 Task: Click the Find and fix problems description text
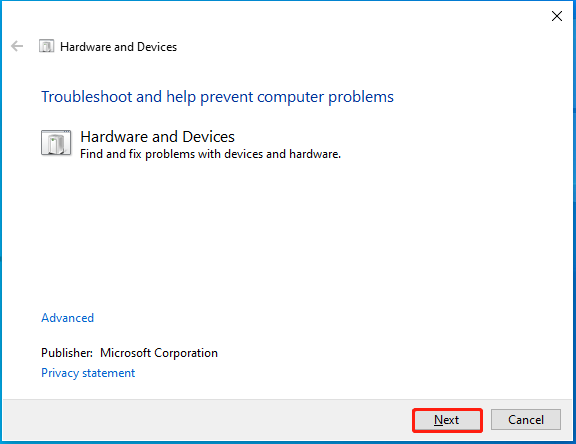pyautogui.click(x=210, y=154)
